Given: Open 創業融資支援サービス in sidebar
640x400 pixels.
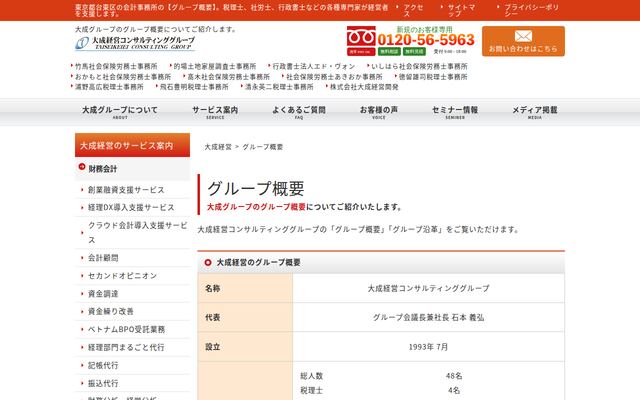Looking at the screenshot, I should click(126, 190).
